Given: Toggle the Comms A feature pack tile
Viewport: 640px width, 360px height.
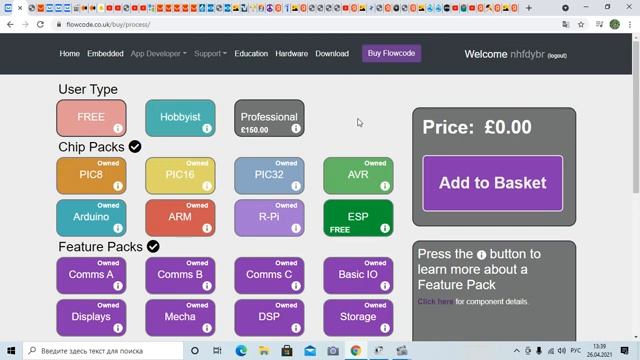Looking at the screenshot, I should point(91,276).
